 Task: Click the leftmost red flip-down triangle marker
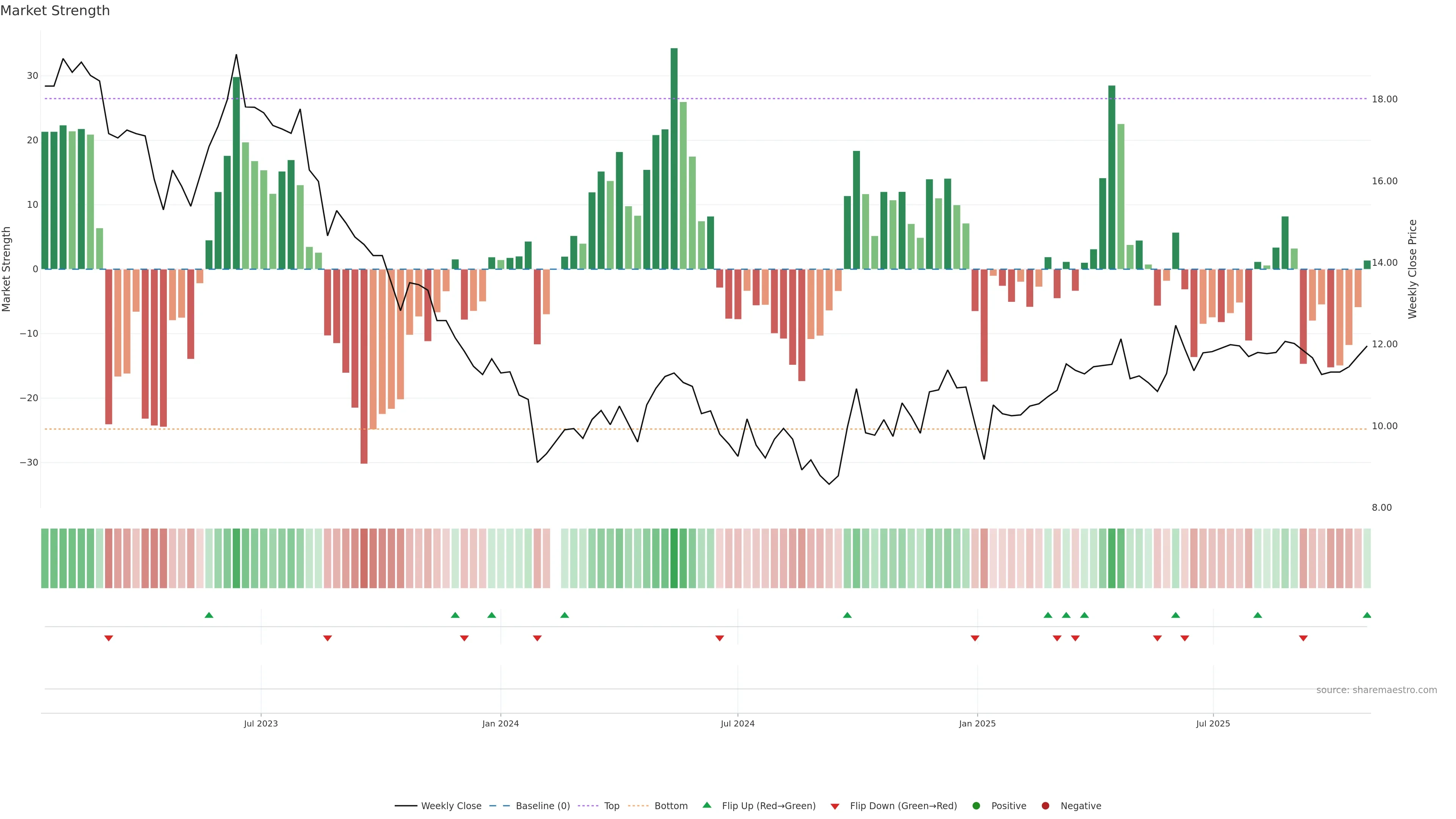coord(108,638)
